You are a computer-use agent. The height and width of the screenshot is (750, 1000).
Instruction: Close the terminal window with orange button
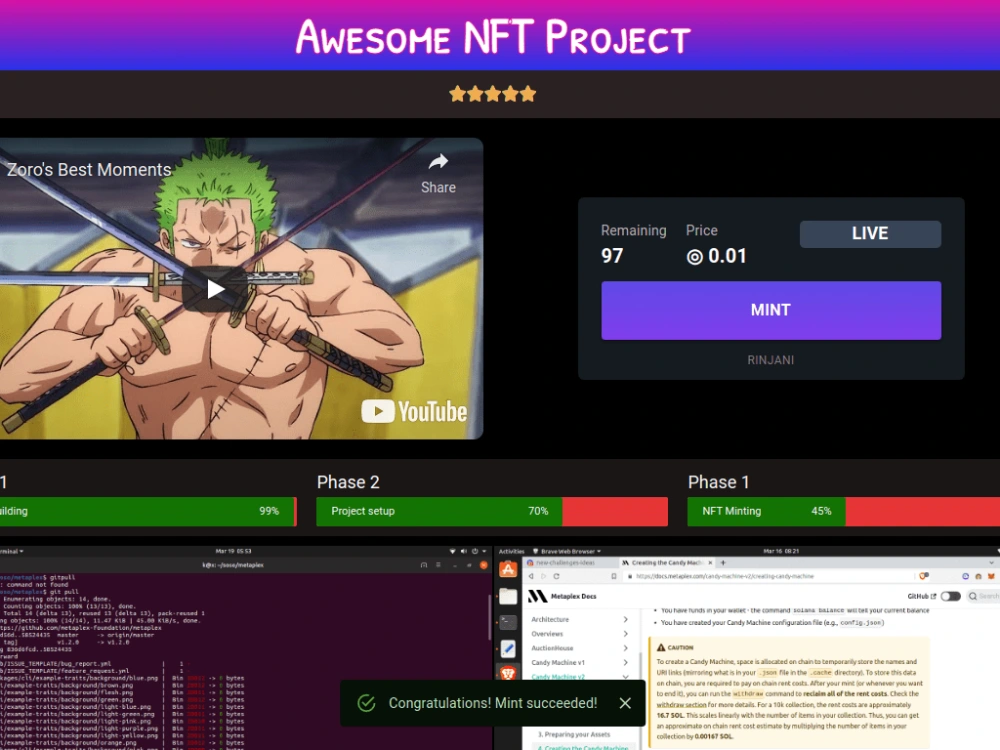[x=483, y=565]
